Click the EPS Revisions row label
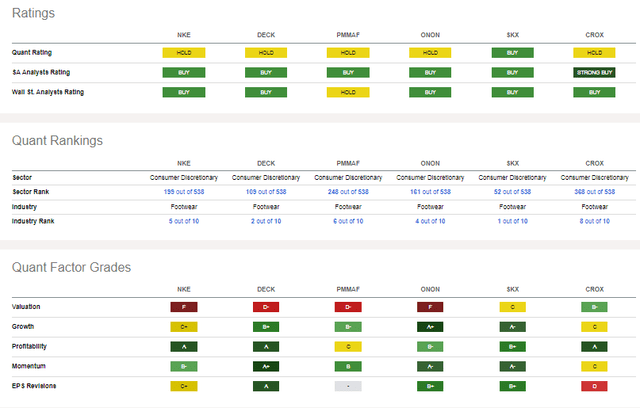The width and height of the screenshot is (640, 408). [x=34, y=386]
